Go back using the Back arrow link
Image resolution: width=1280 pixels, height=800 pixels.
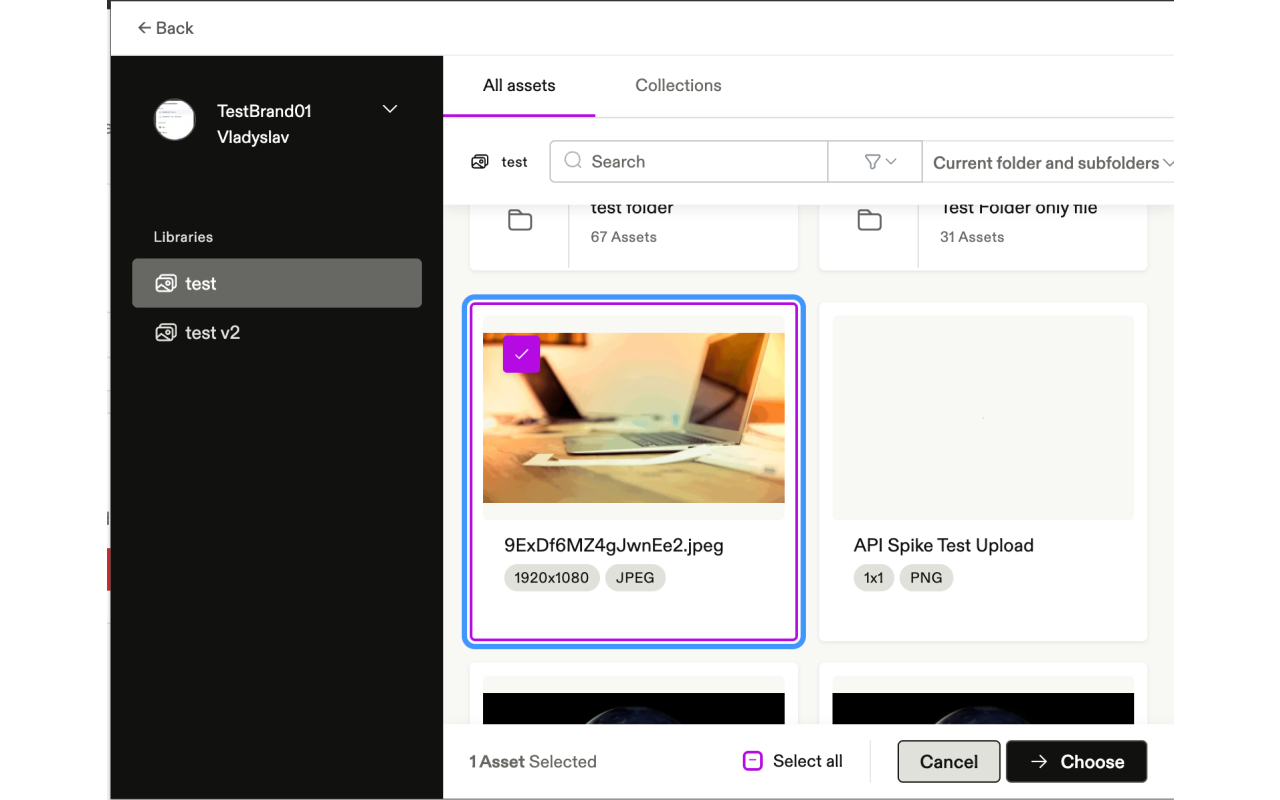point(165,28)
